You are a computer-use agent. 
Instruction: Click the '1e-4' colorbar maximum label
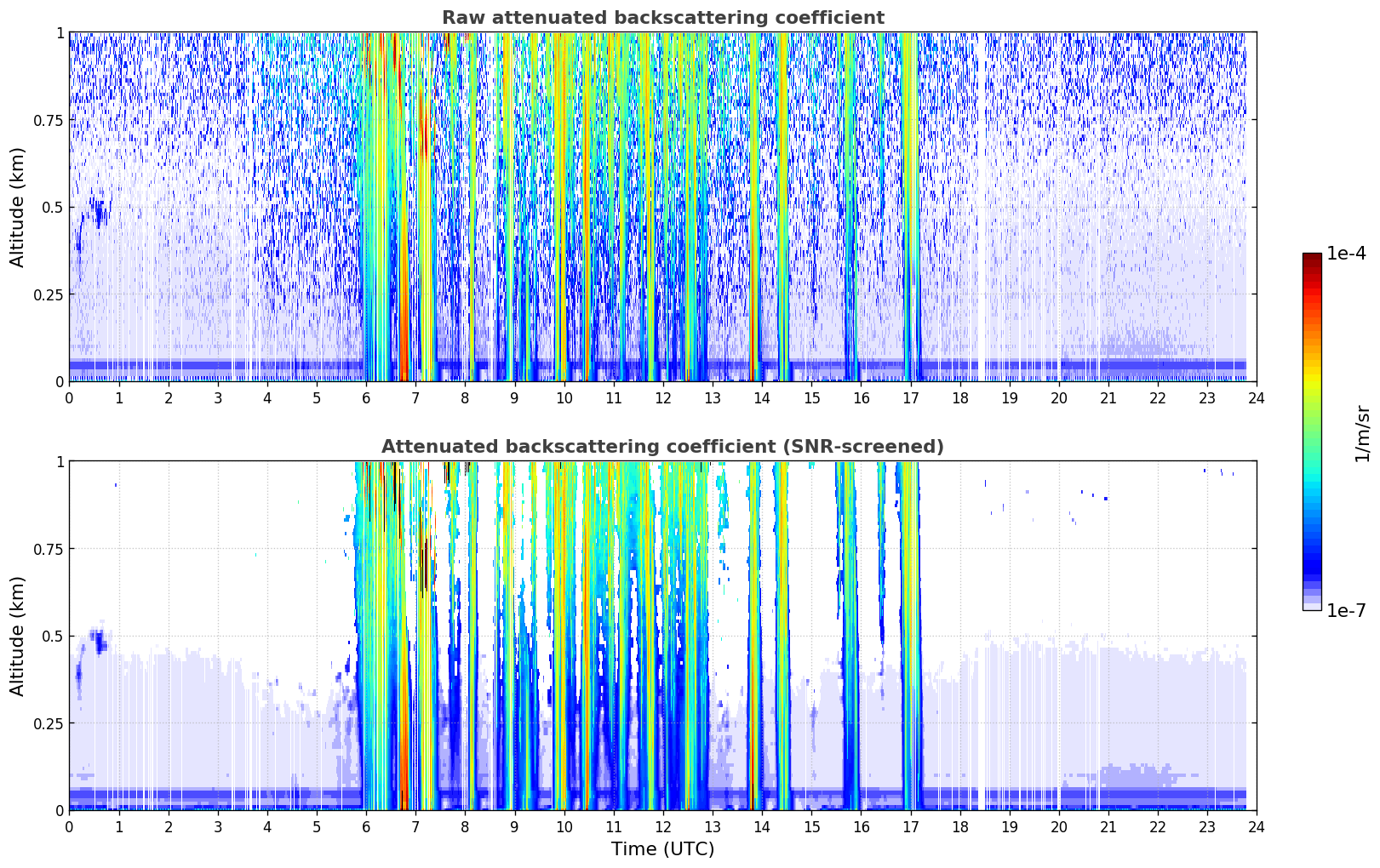click(1346, 254)
